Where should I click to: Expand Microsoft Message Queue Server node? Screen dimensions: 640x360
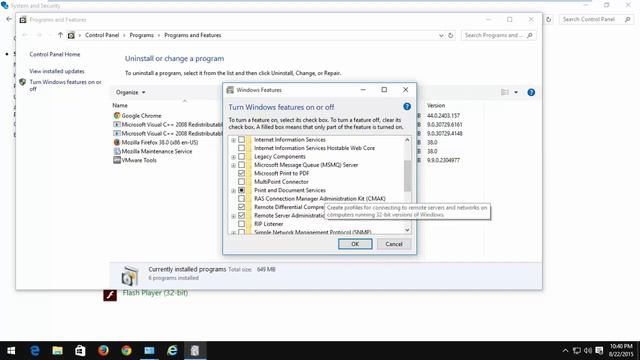coord(233,165)
